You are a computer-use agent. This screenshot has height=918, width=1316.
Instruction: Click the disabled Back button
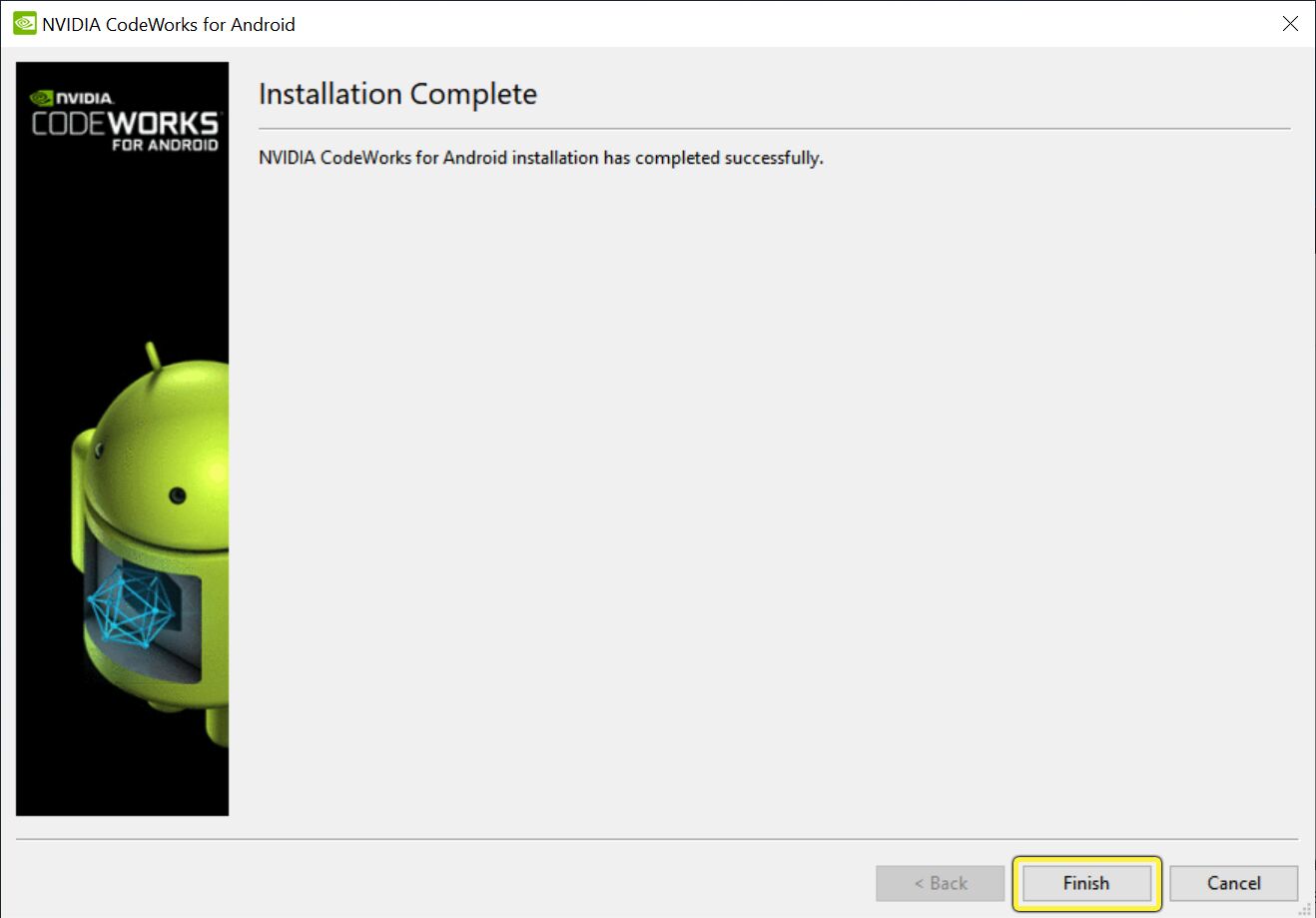(940, 883)
